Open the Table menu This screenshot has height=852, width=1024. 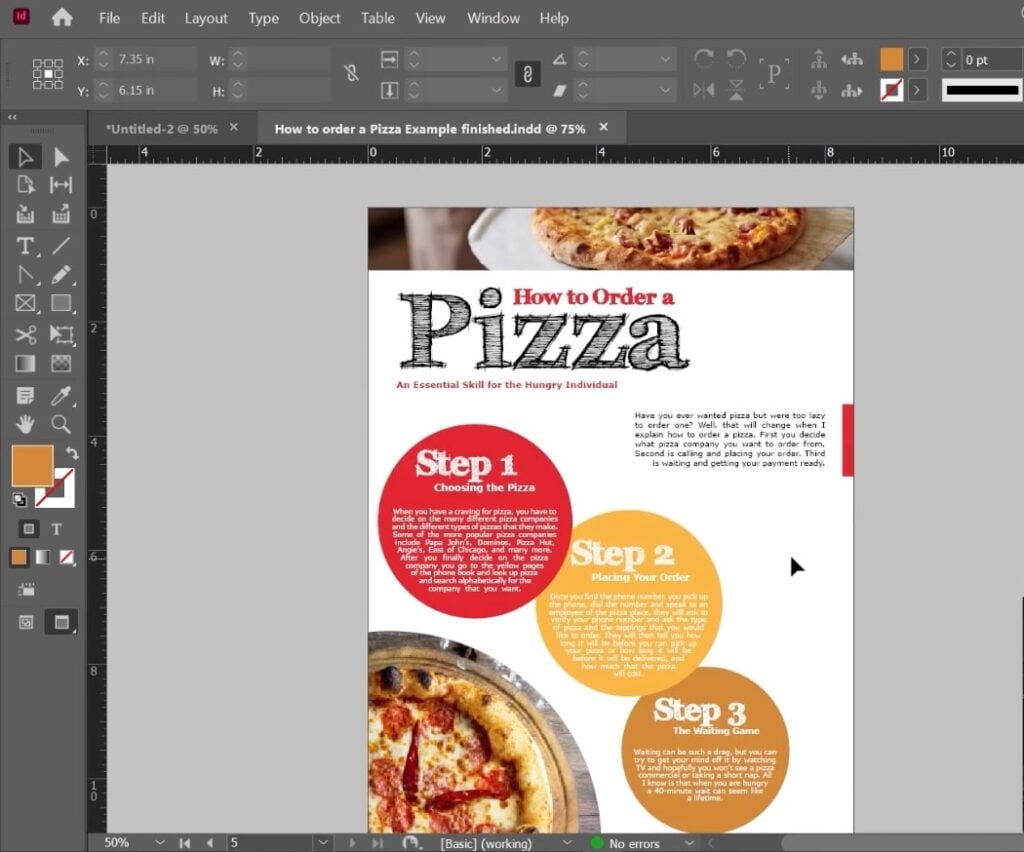(377, 18)
